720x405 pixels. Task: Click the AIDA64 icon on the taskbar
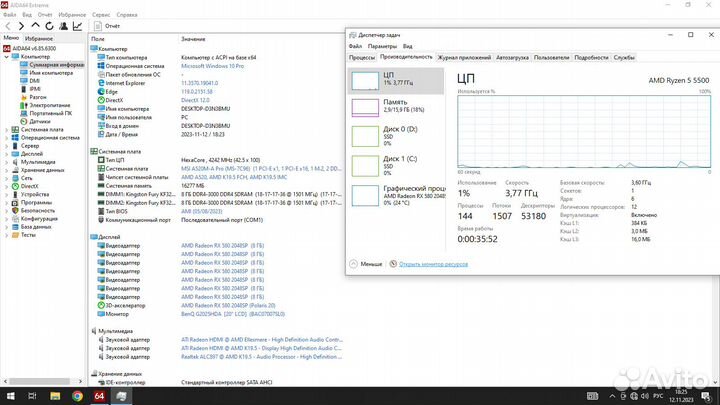[100, 396]
